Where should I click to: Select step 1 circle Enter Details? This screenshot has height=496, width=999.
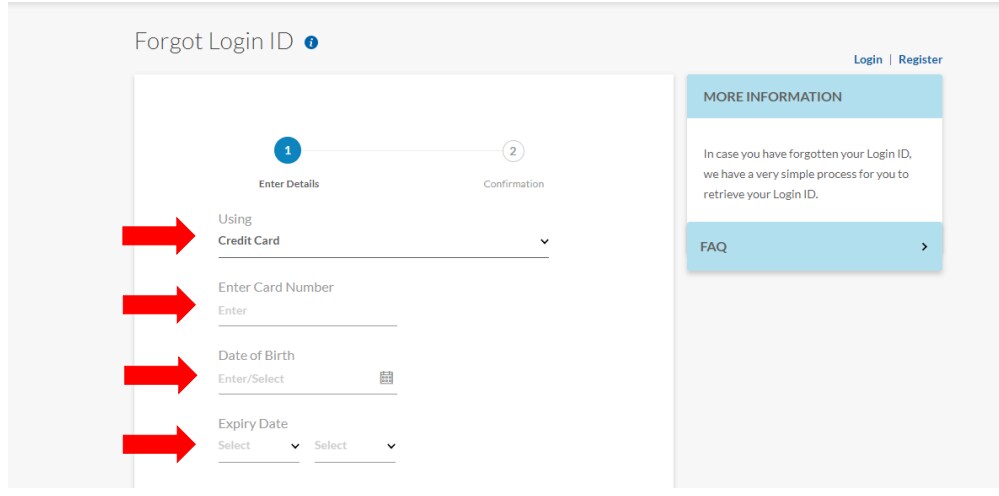287,151
